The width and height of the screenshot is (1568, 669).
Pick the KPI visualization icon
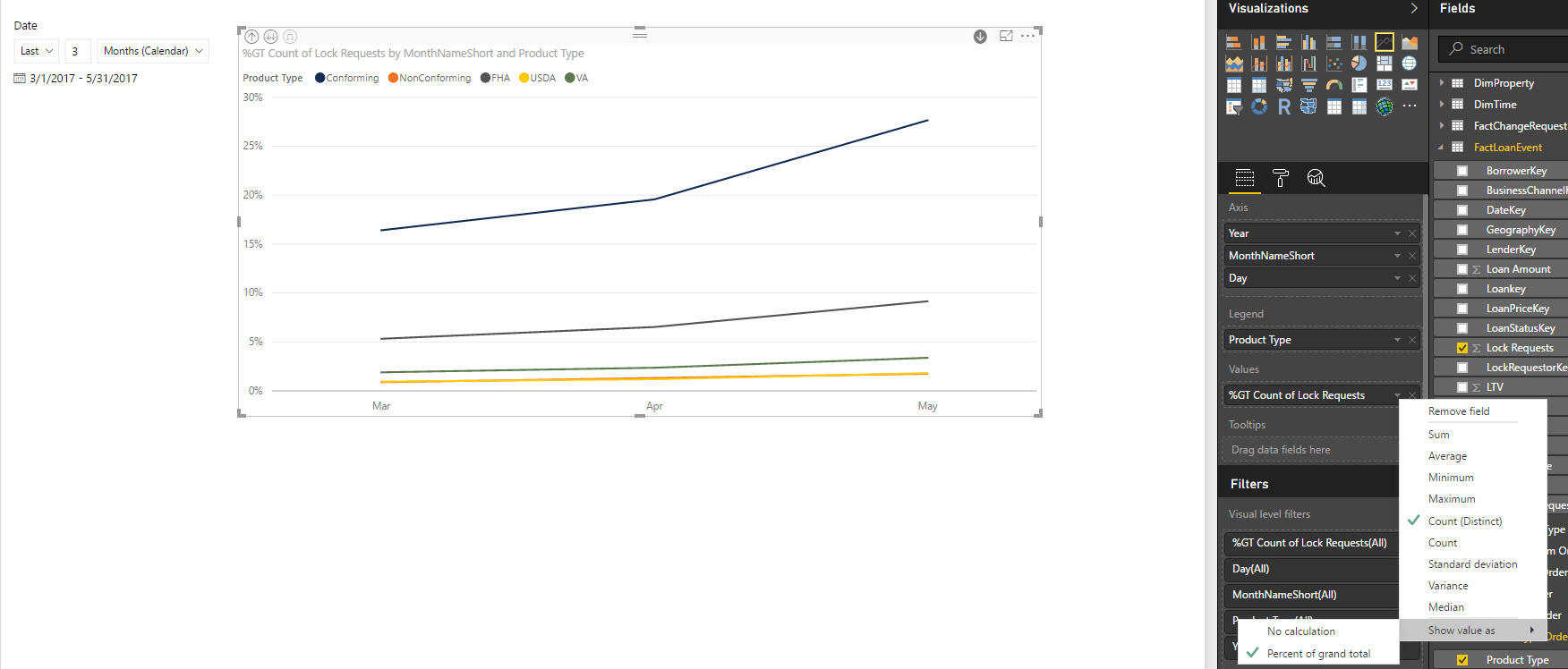pyautogui.click(x=1410, y=85)
